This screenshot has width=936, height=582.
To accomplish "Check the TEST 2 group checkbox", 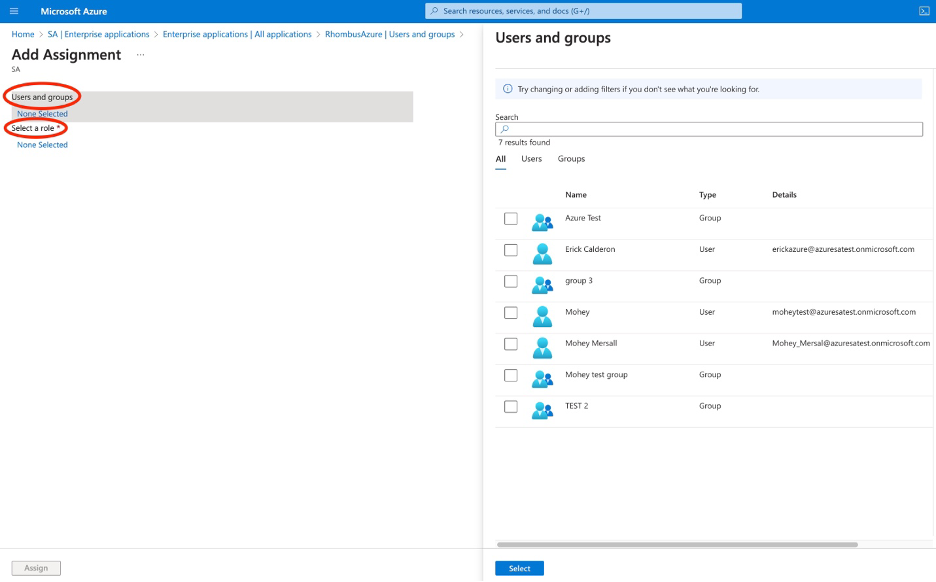I will click(510, 407).
